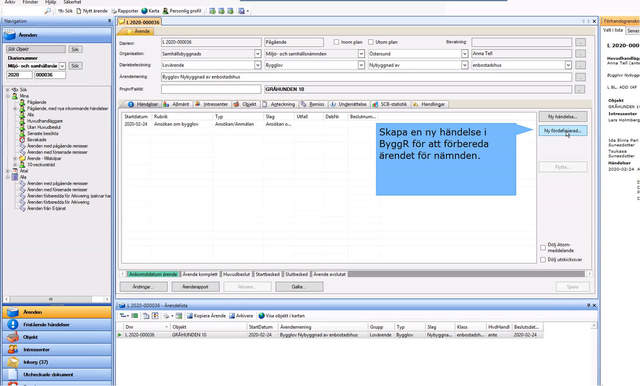
Task: Click Sök button next to Sök Objekt
Action: pos(75,49)
